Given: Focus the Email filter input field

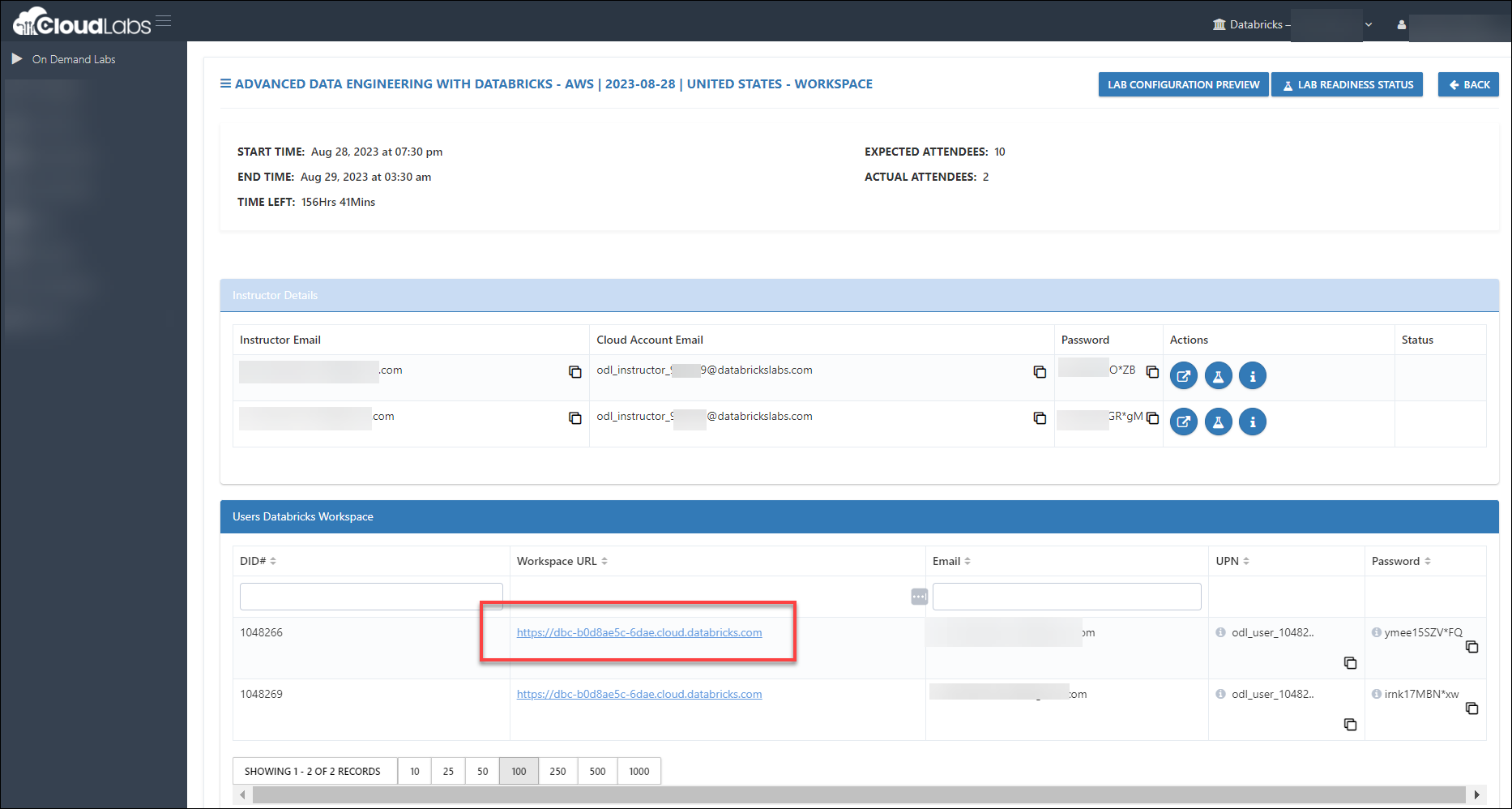Looking at the screenshot, I should (x=1066, y=597).
